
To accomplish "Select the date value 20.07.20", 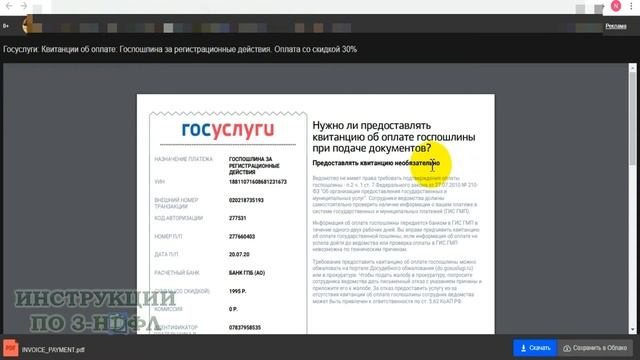I will click(x=239, y=254).
